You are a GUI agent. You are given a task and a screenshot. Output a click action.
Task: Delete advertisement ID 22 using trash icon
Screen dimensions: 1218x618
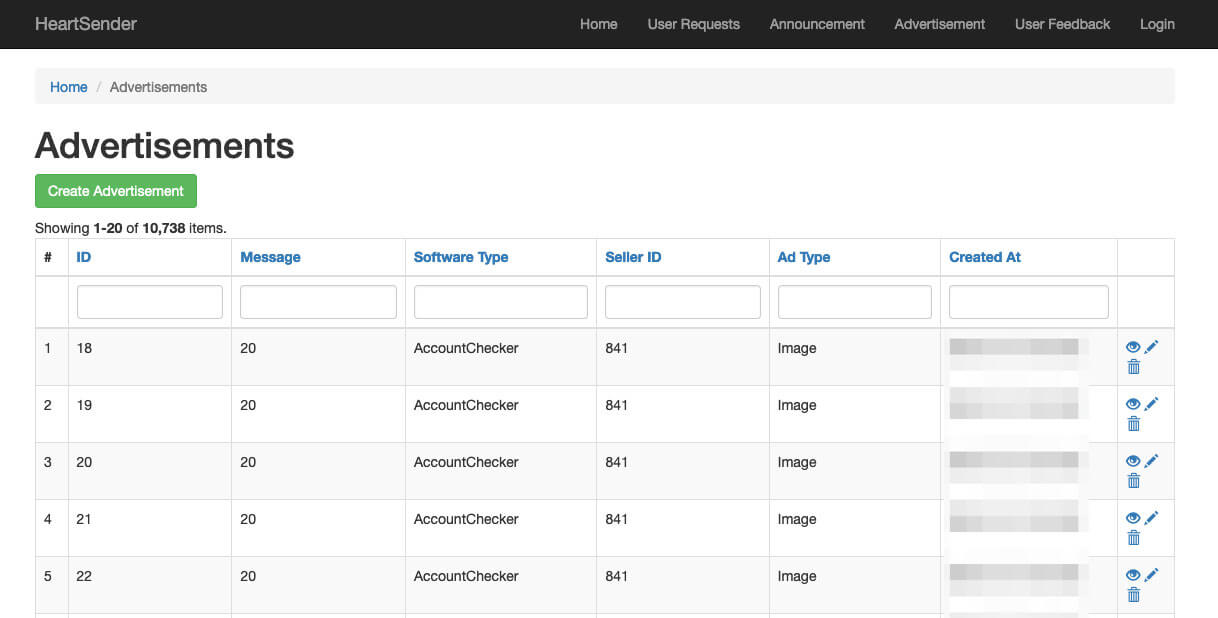[x=1133, y=595]
